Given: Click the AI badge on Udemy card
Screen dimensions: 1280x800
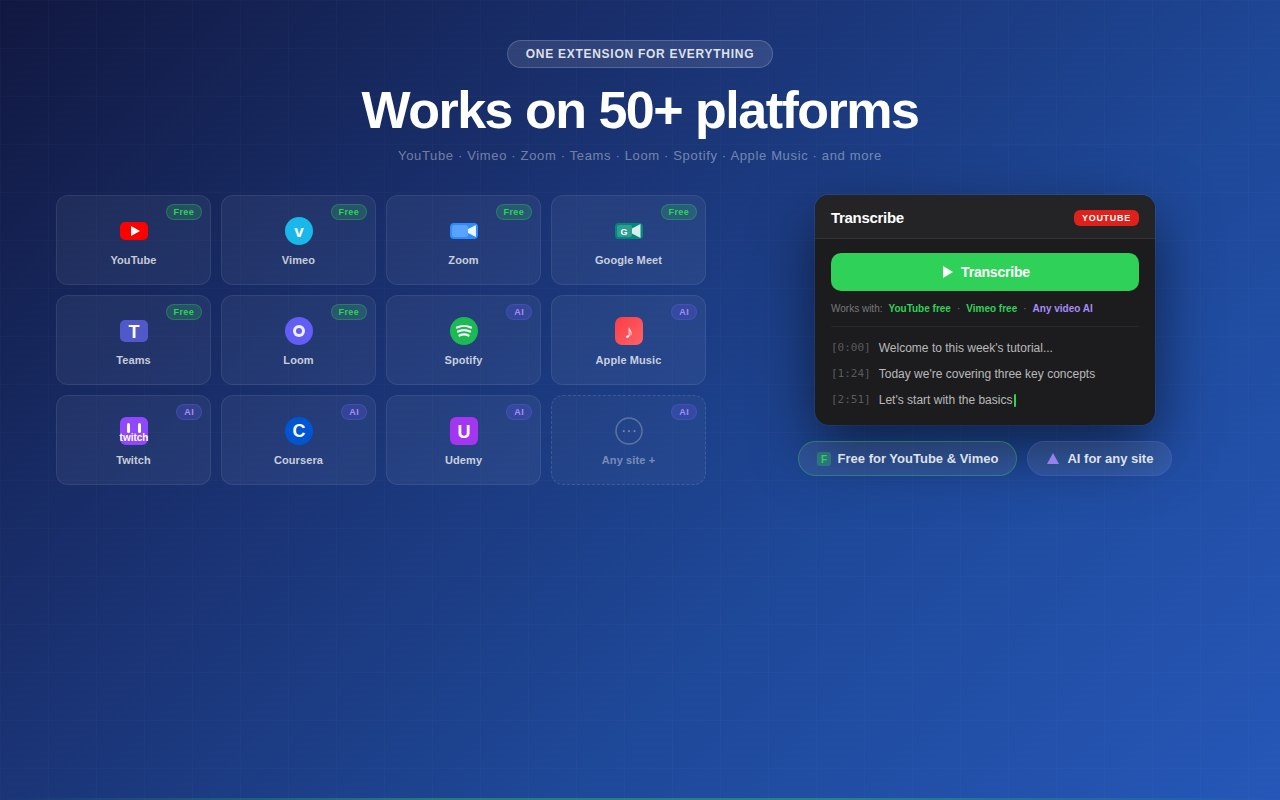Looking at the screenshot, I should tap(519, 412).
